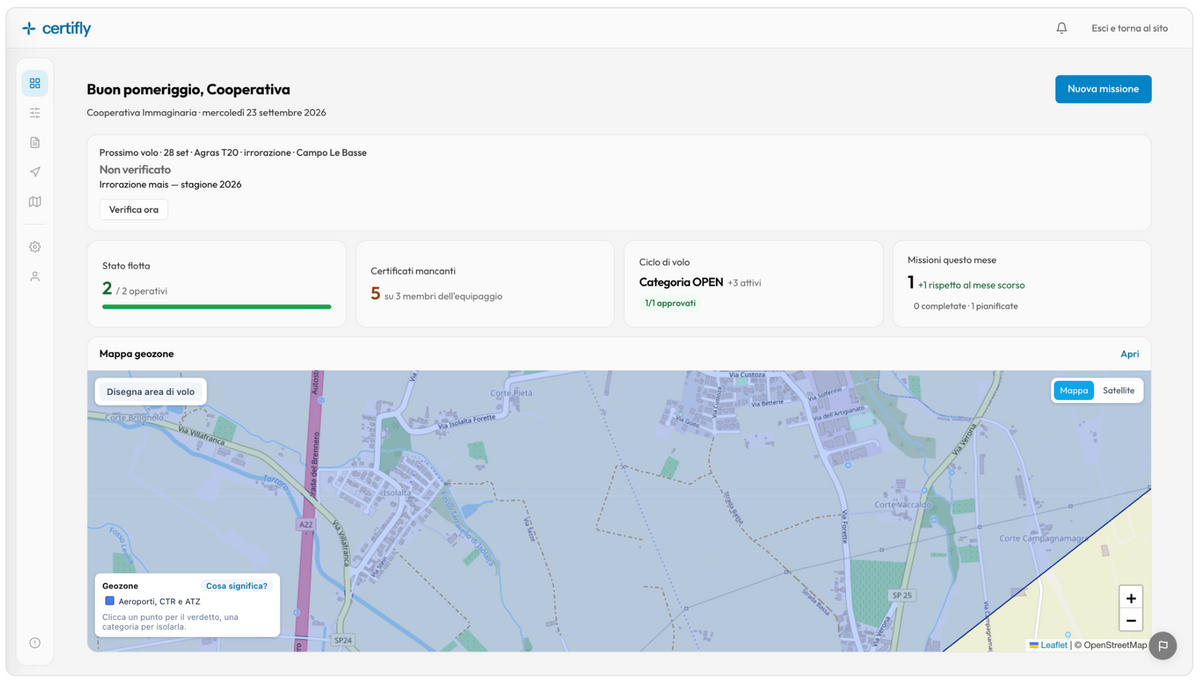Switch map view to Mappa
The width and height of the screenshot is (1200, 681).
click(1074, 391)
